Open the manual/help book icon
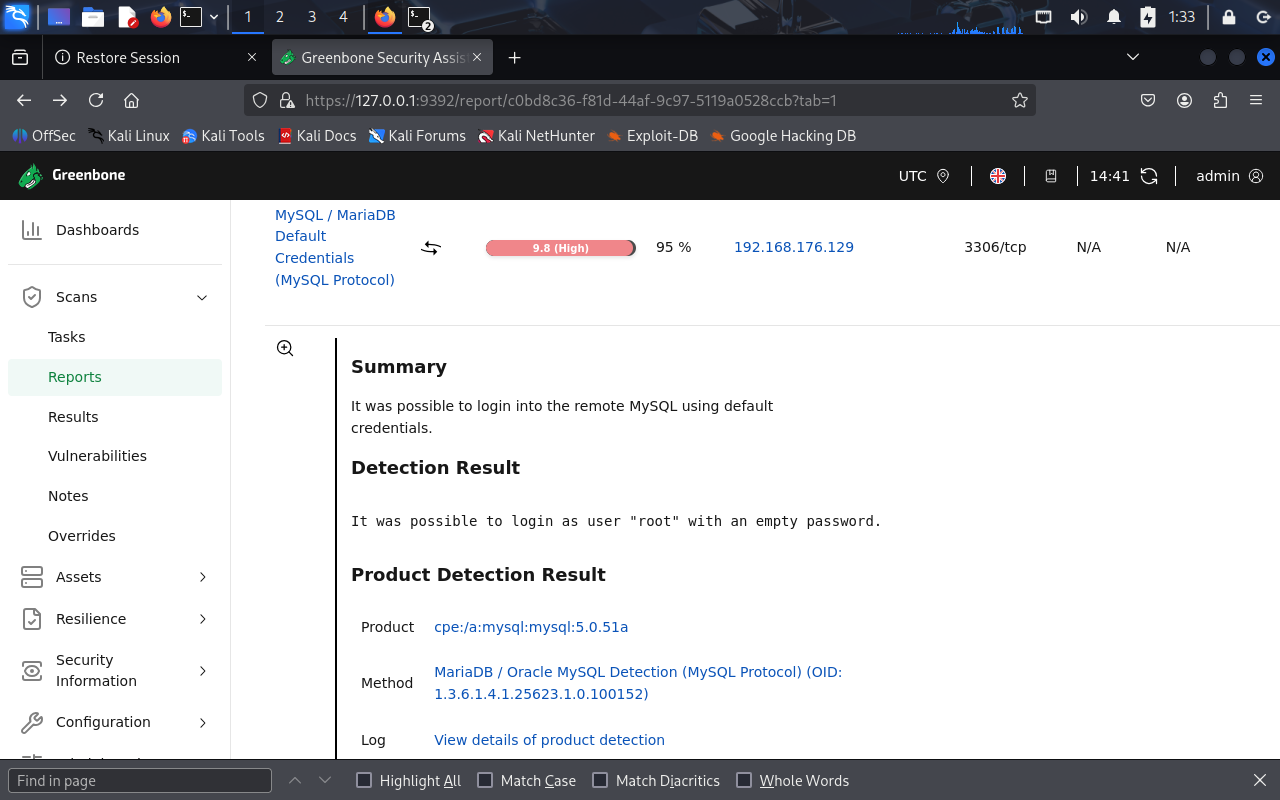Viewport: 1280px width, 800px height. point(1051,175)
